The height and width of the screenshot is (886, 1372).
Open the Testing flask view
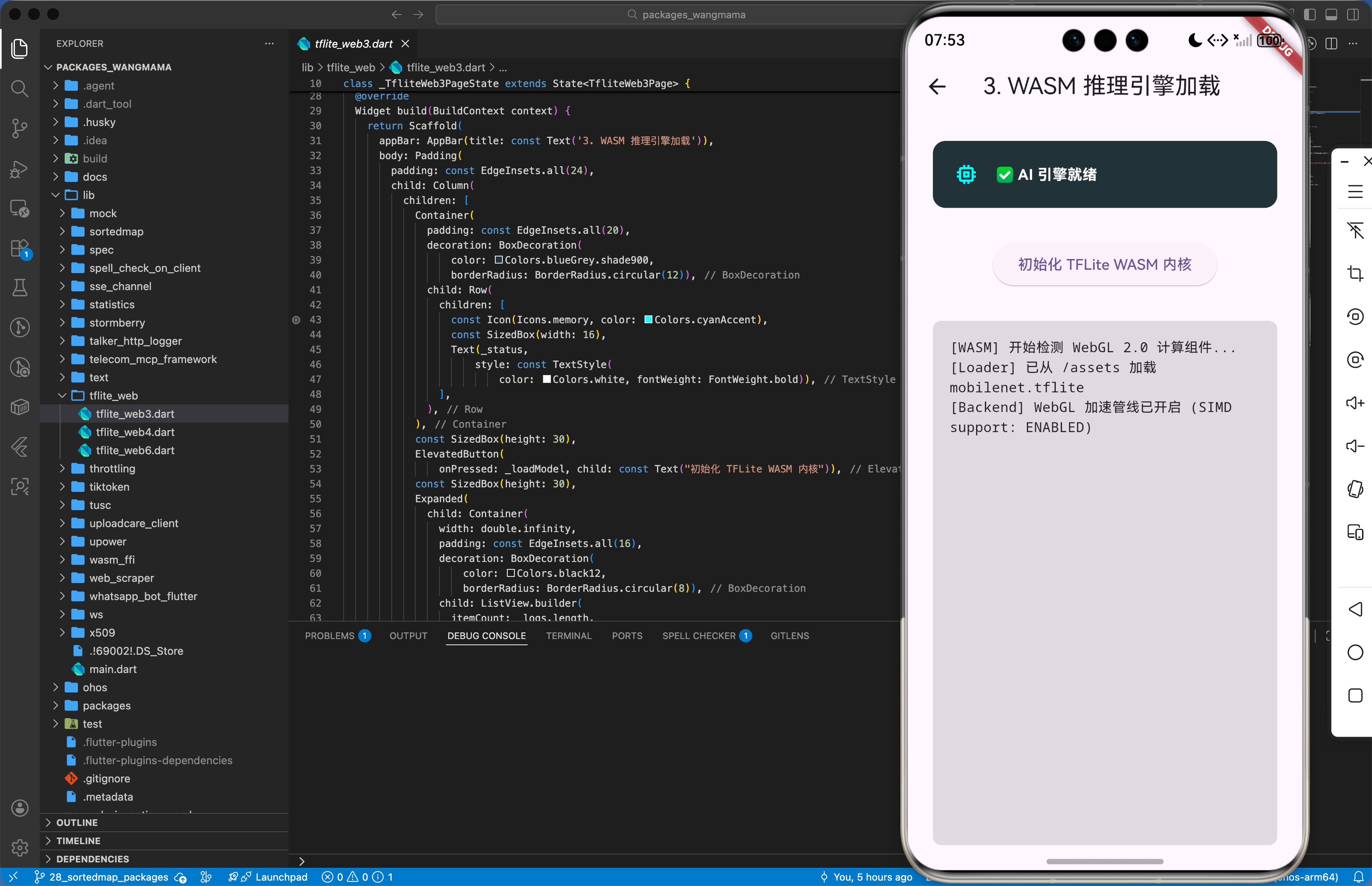pyautogui.click(x=19, y=288)
